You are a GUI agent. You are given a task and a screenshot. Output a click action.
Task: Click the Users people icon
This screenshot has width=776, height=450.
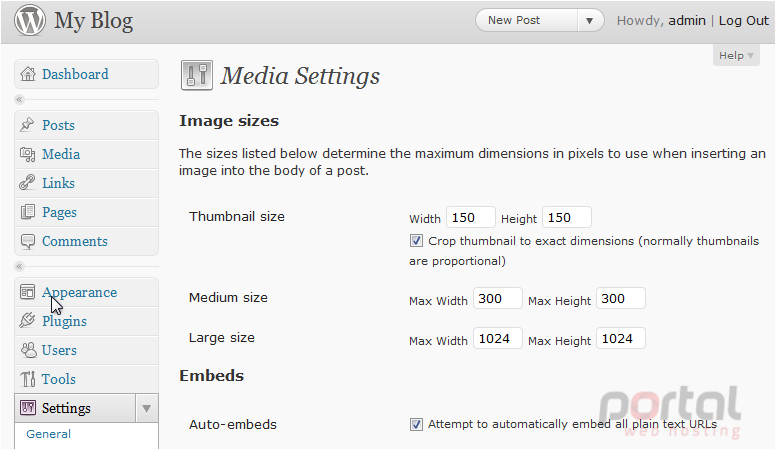pyautogui.click(x=28, y=350)
